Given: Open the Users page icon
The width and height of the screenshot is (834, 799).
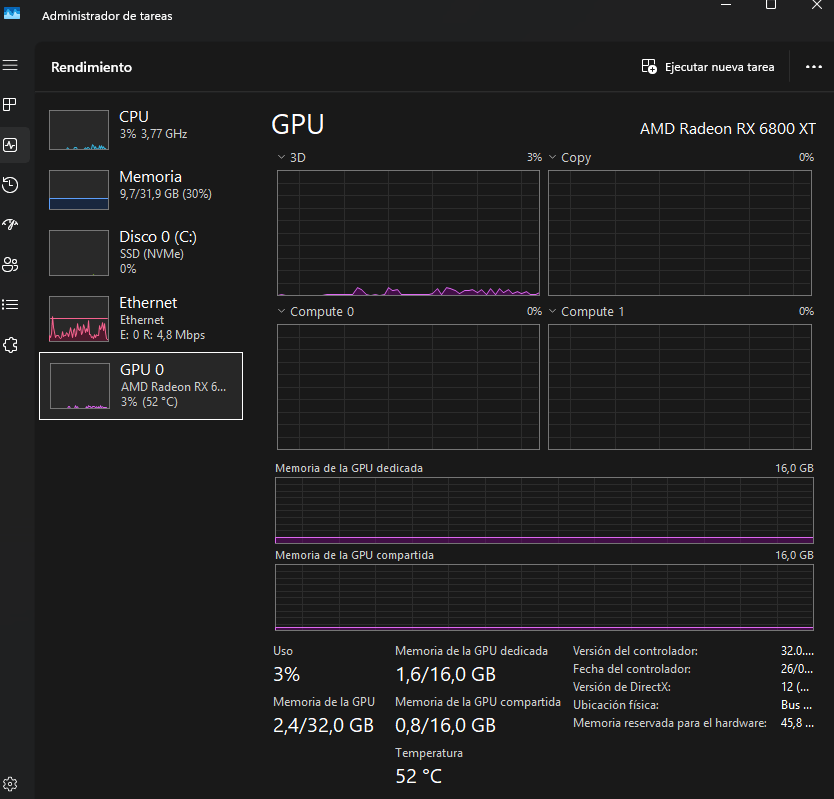Looking at the screenshot, I should coord(10,264).
